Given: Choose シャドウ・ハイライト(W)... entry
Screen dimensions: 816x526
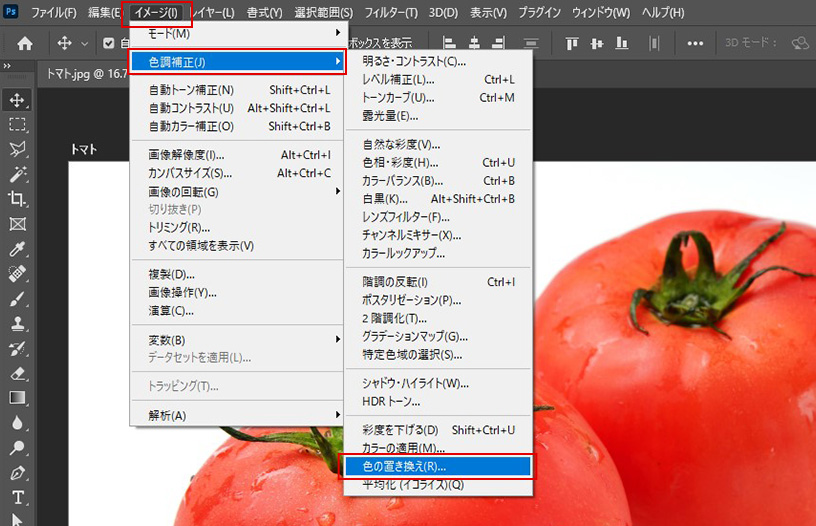Looking at the screenshot, I should click(x=438, y=383).
